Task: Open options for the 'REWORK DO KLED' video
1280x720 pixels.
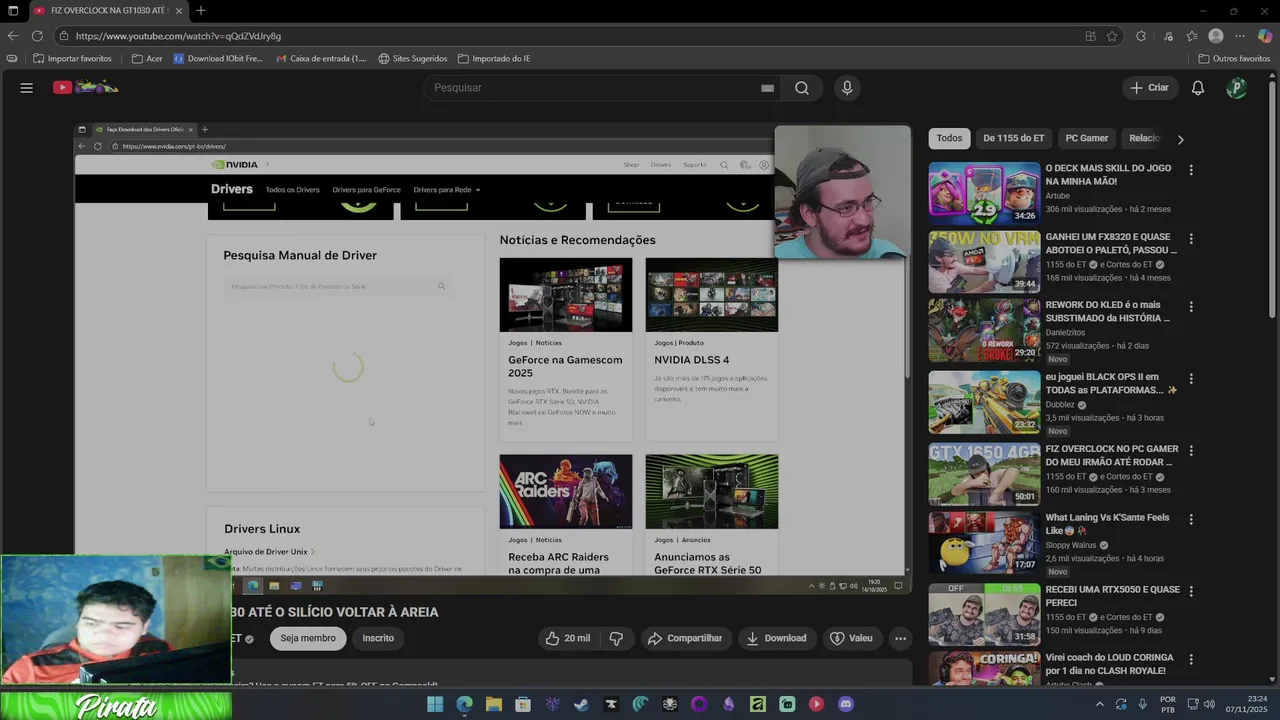Action: (x=1191, y=308)
